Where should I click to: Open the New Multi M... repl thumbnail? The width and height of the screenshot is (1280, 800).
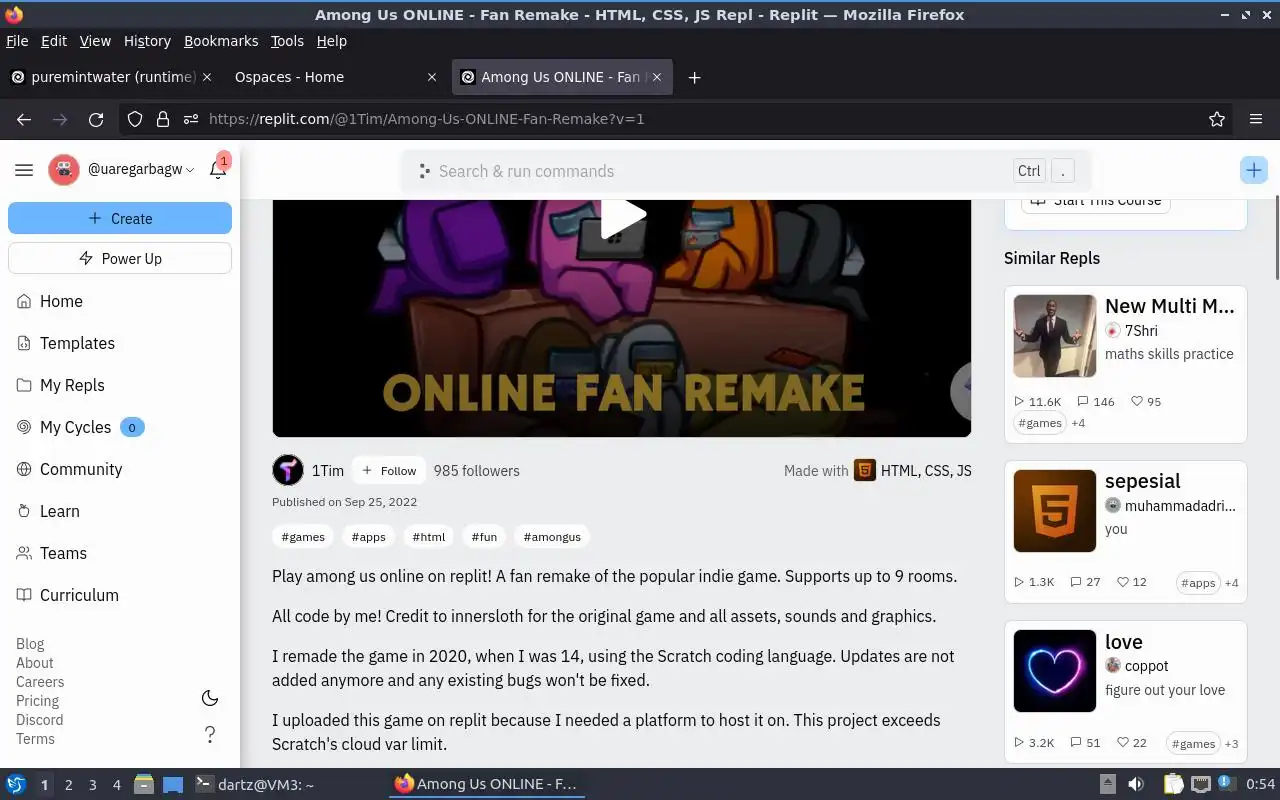(1055, 335)
